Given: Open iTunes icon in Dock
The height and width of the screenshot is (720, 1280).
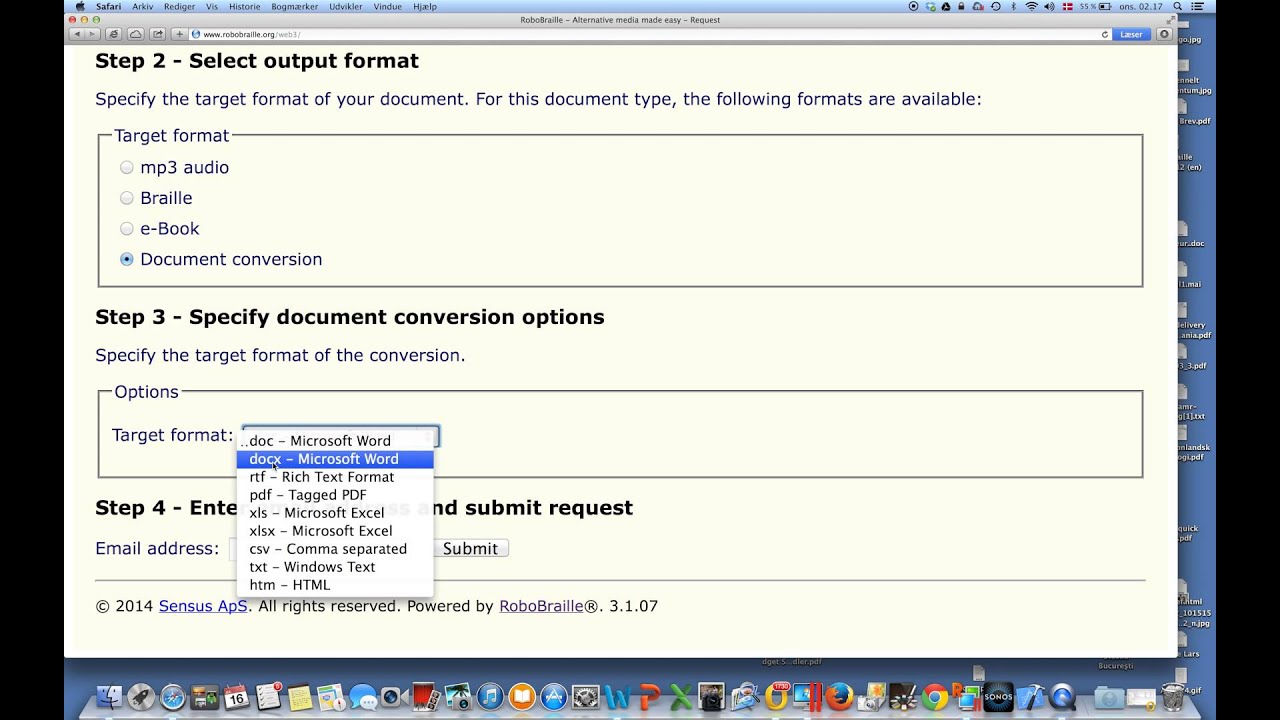Looking at the screenshot, I should pos(489,697).
